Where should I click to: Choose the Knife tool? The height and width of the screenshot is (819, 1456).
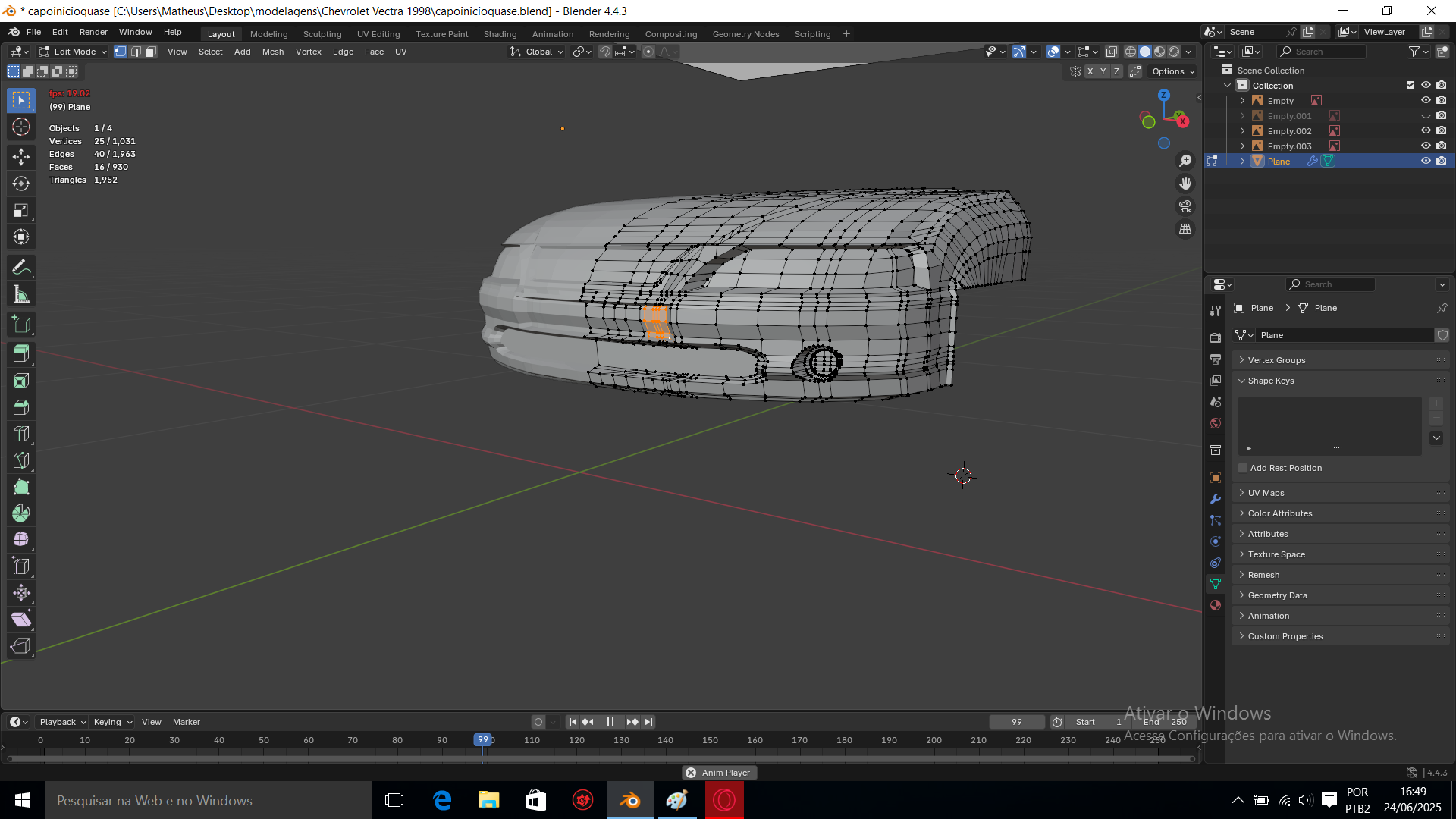[21, 460]
